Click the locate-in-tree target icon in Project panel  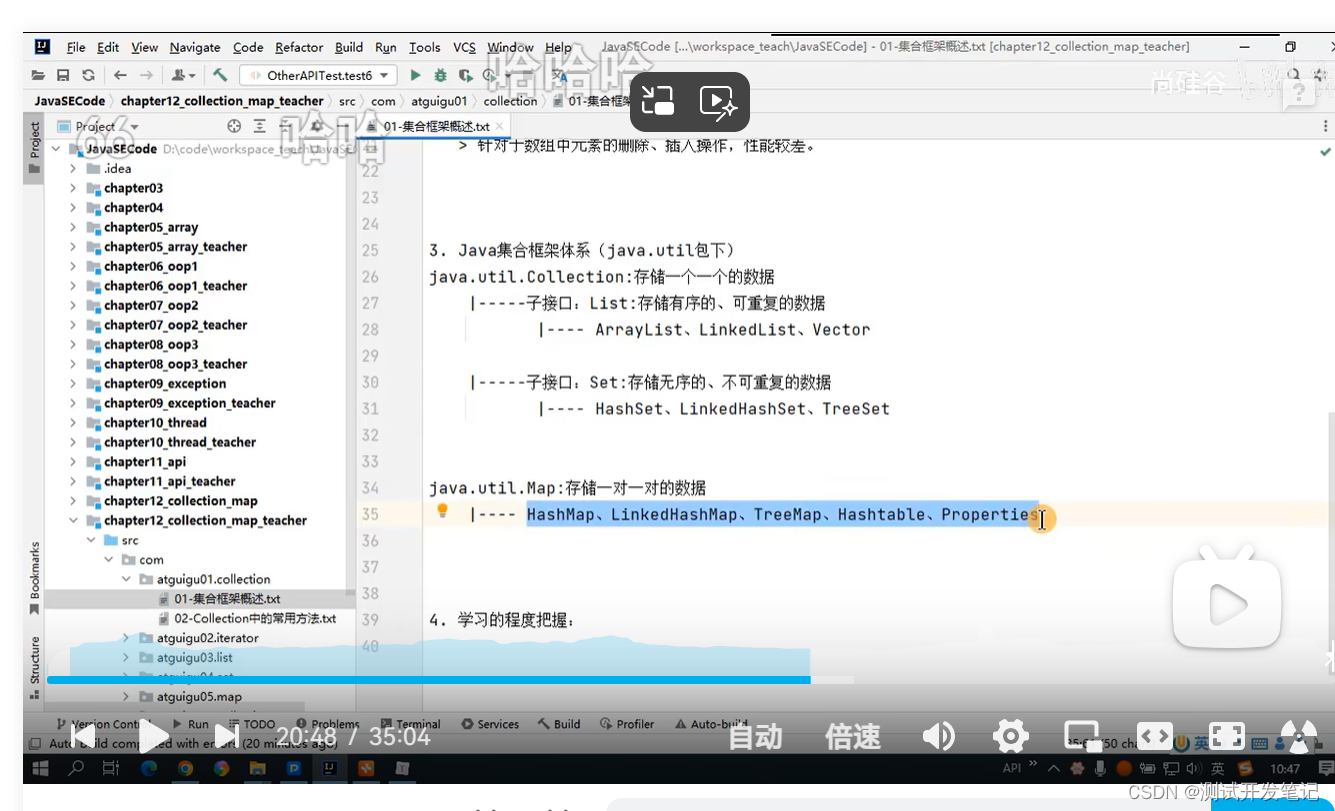click(x=234, y=126)
